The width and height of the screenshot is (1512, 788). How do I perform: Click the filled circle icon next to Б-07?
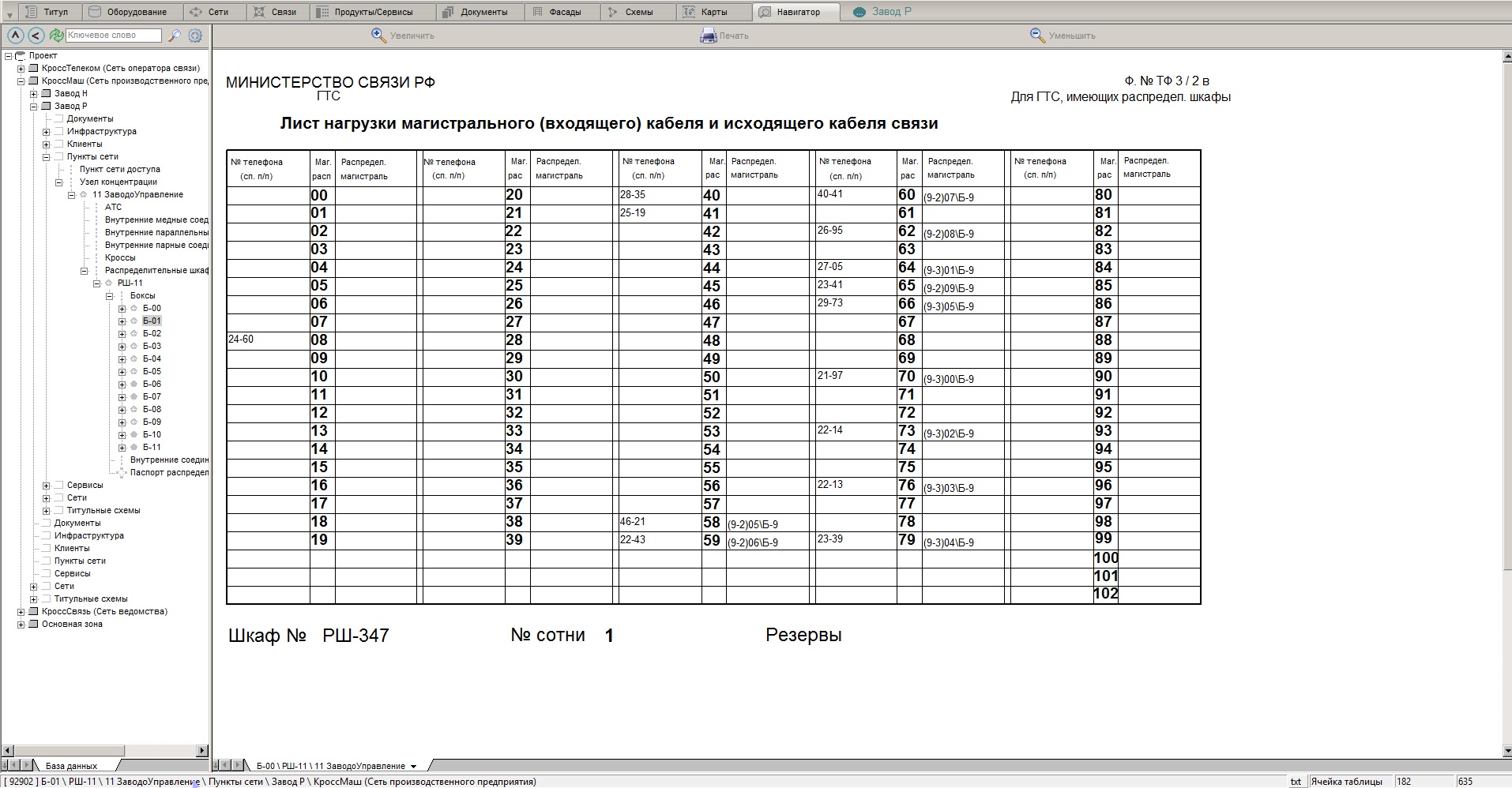[134, 397]
